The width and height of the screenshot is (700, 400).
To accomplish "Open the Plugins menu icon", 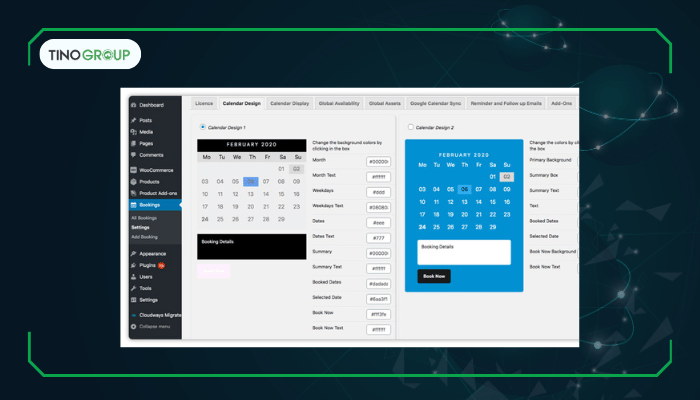I will pyautogui.click(x=133, y=266).
